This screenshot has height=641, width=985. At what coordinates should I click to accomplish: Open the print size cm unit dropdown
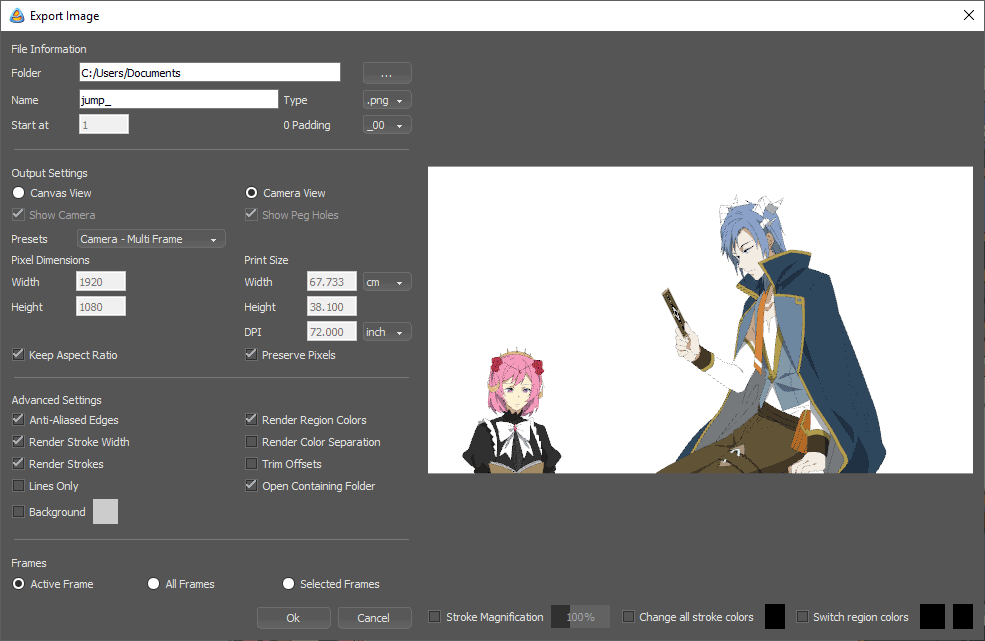(x=387, y=282)
